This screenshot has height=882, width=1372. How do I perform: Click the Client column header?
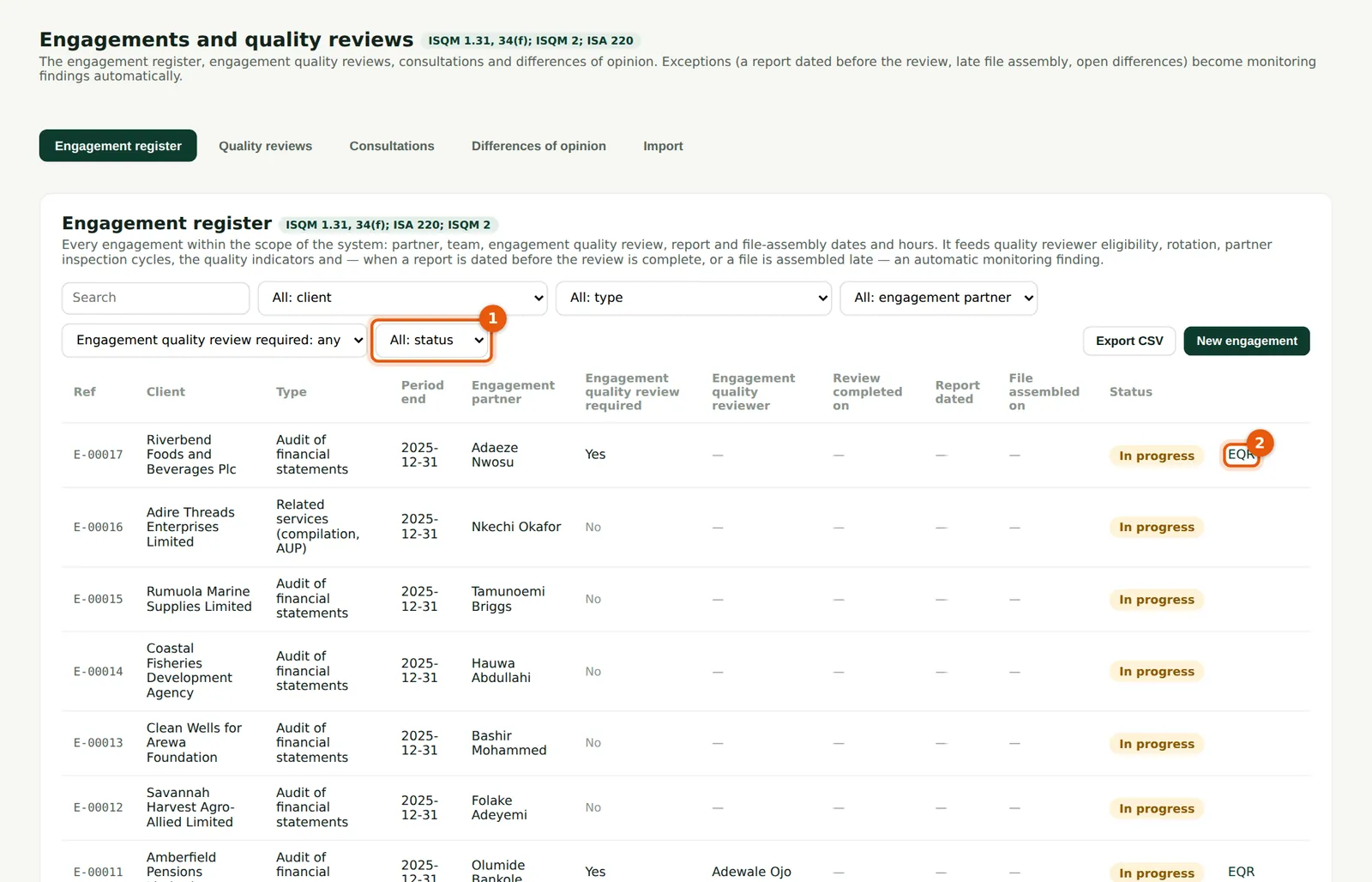[165, 392]
